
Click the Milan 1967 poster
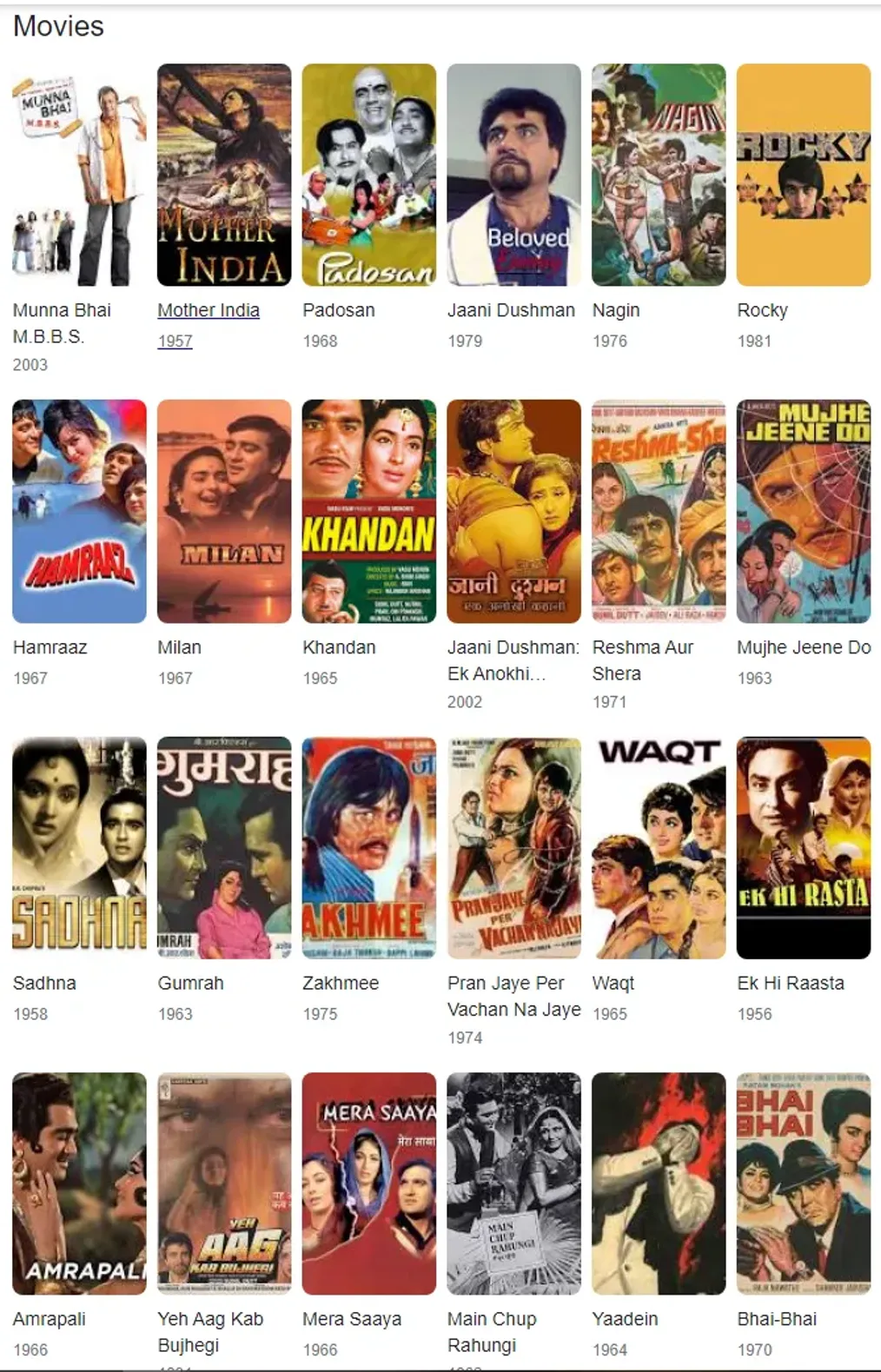click(224, 511)
